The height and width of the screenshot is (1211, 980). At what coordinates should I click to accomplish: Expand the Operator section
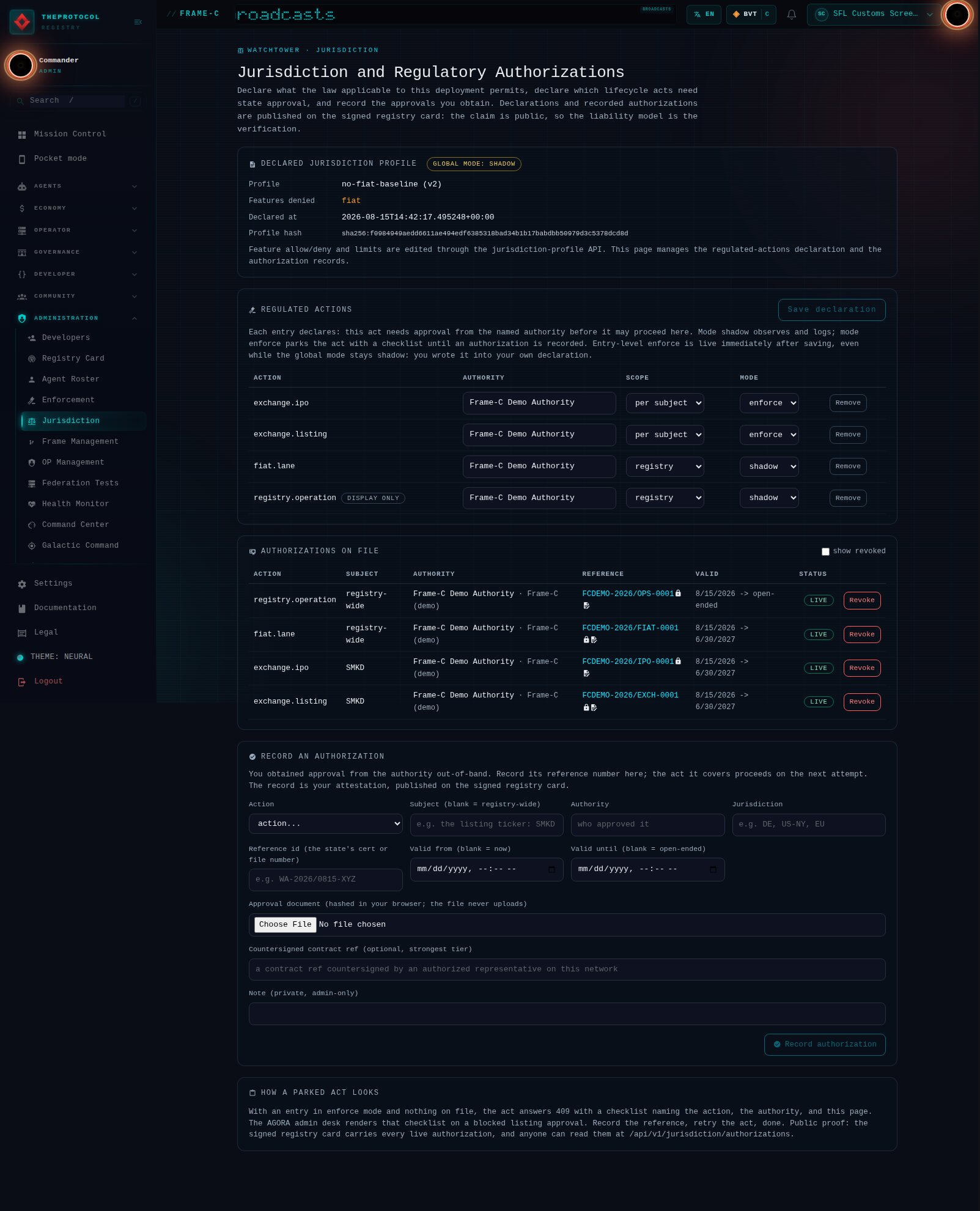(78, 230)
